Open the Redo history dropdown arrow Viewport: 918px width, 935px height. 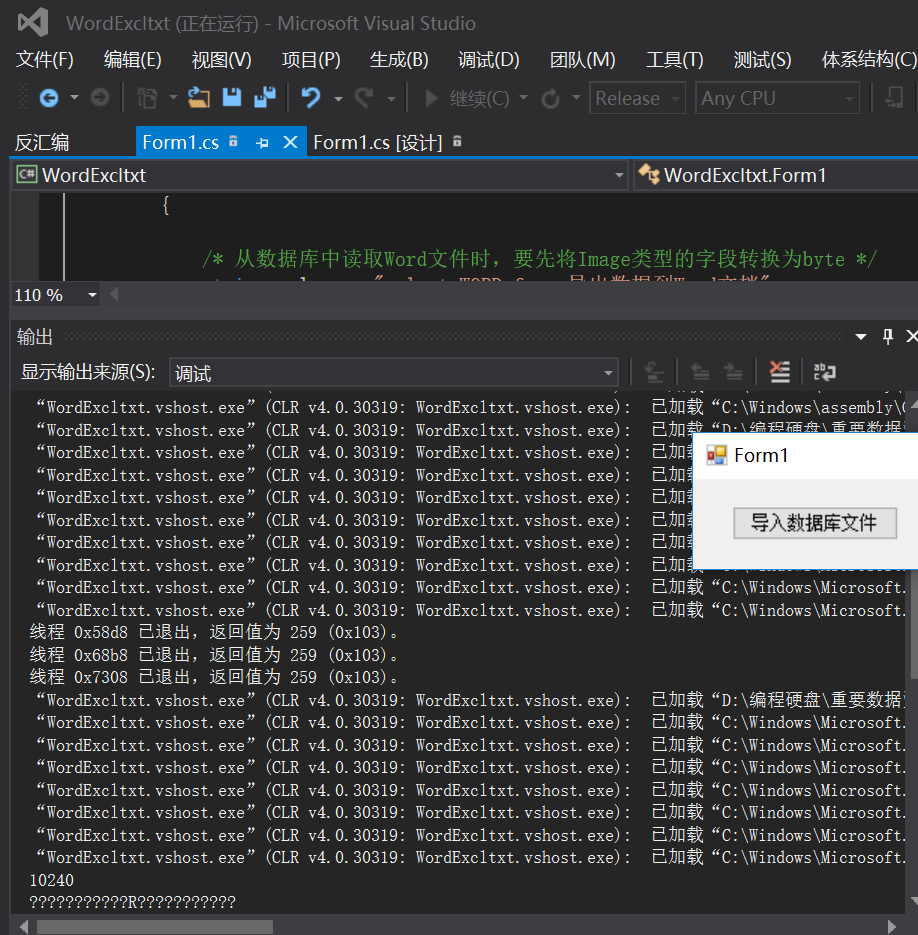point(391,98)
